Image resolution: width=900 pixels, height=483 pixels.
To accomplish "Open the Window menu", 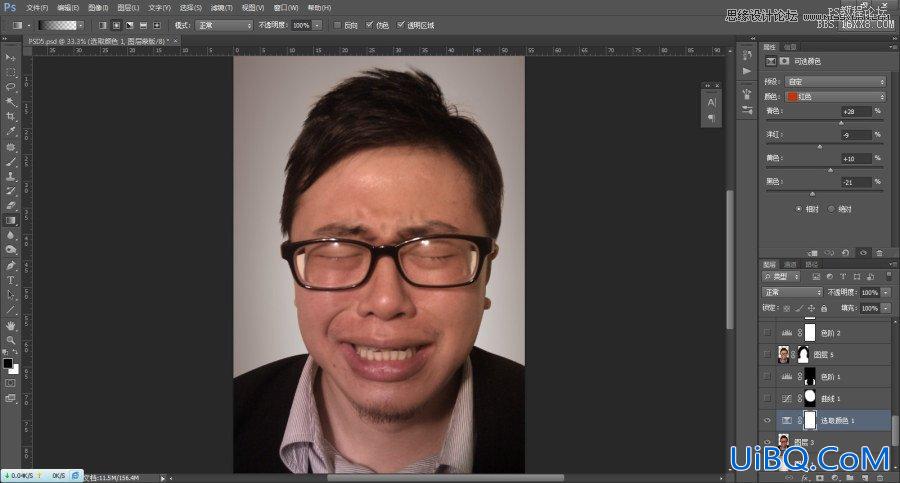I will click(x=286, y=8).
